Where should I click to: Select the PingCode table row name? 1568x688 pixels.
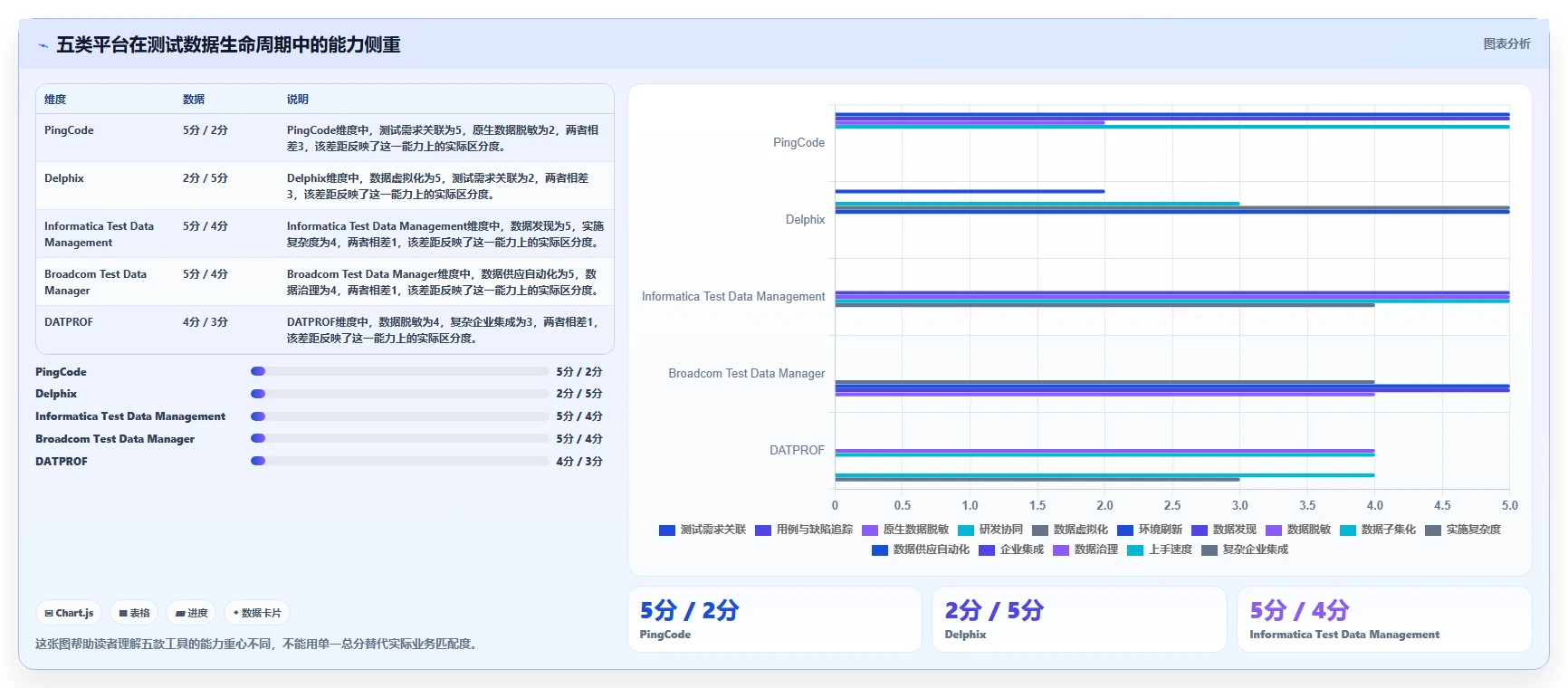(x=69, y=130)
